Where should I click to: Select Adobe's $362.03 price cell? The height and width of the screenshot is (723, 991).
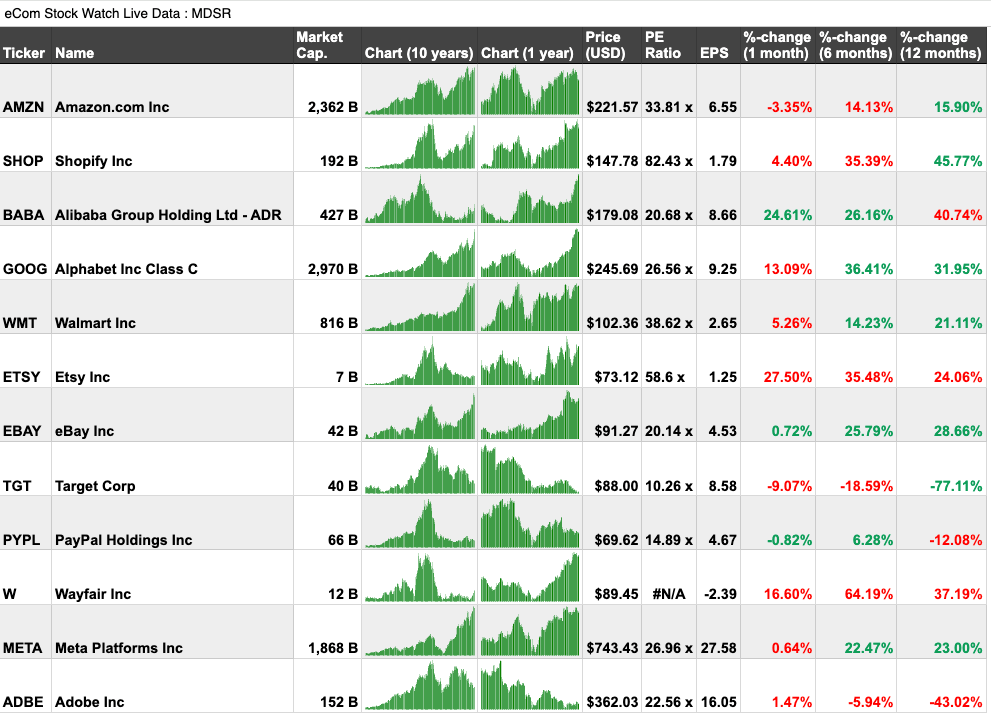coord(611,702)
